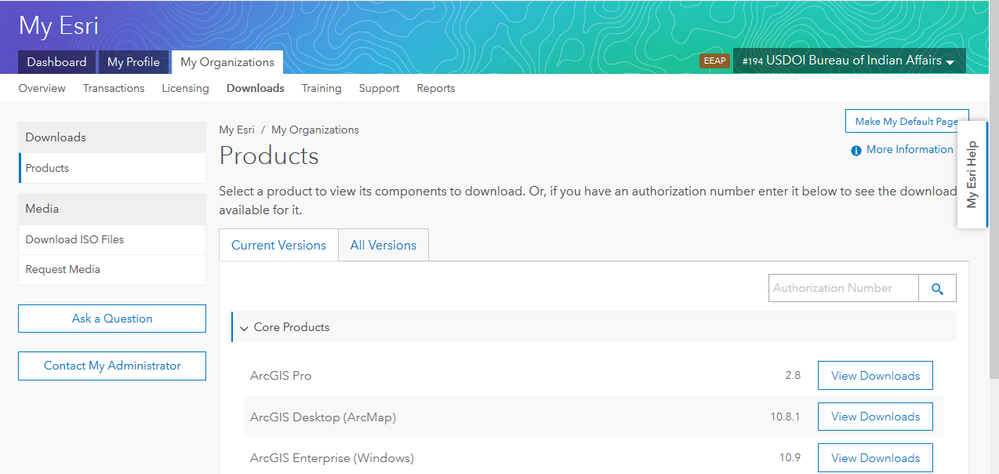Click the Products page heading
Screen dimensions: 999x474
point(269,156)
